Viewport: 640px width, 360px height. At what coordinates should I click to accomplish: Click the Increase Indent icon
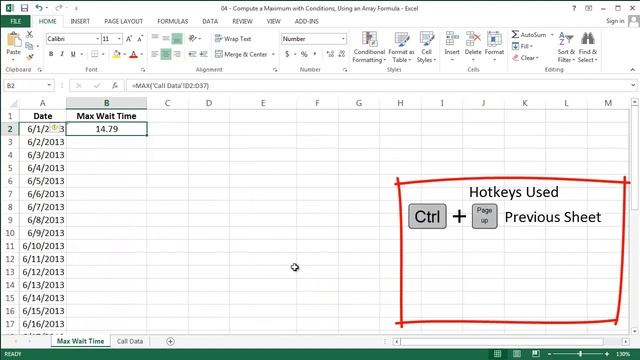(x=204, y=54)
